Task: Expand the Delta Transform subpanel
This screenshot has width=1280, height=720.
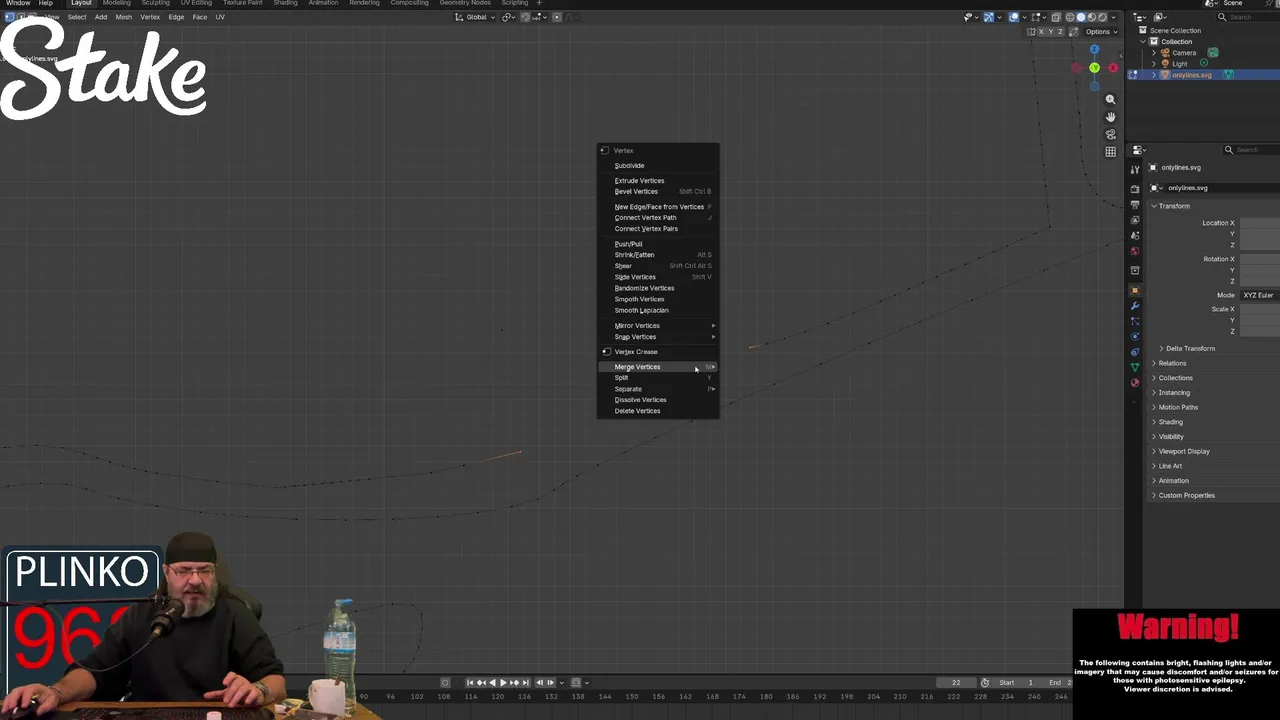Action: (1189, 348)
